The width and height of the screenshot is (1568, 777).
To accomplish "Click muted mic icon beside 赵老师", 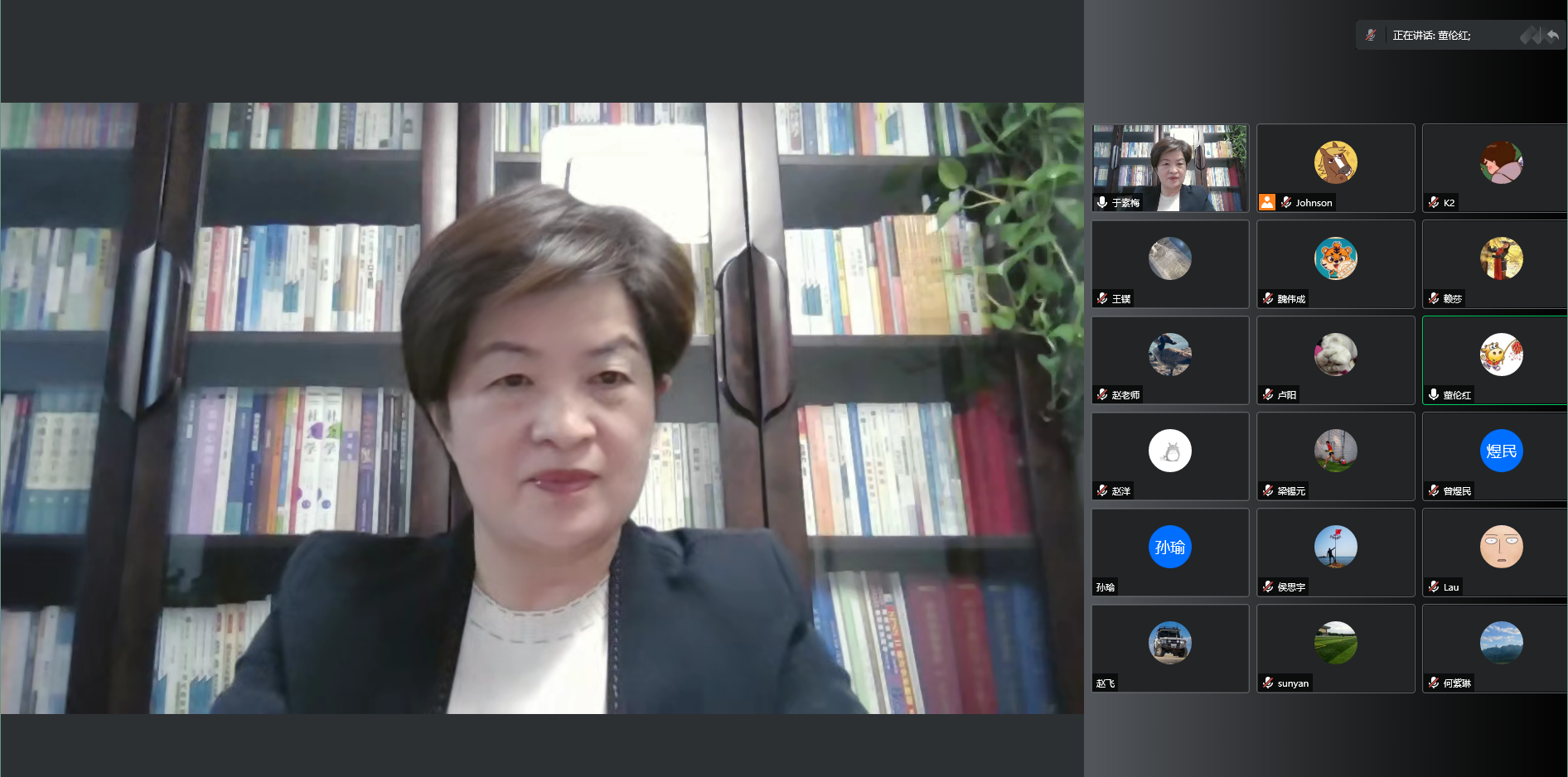I will click(1102, 394).
